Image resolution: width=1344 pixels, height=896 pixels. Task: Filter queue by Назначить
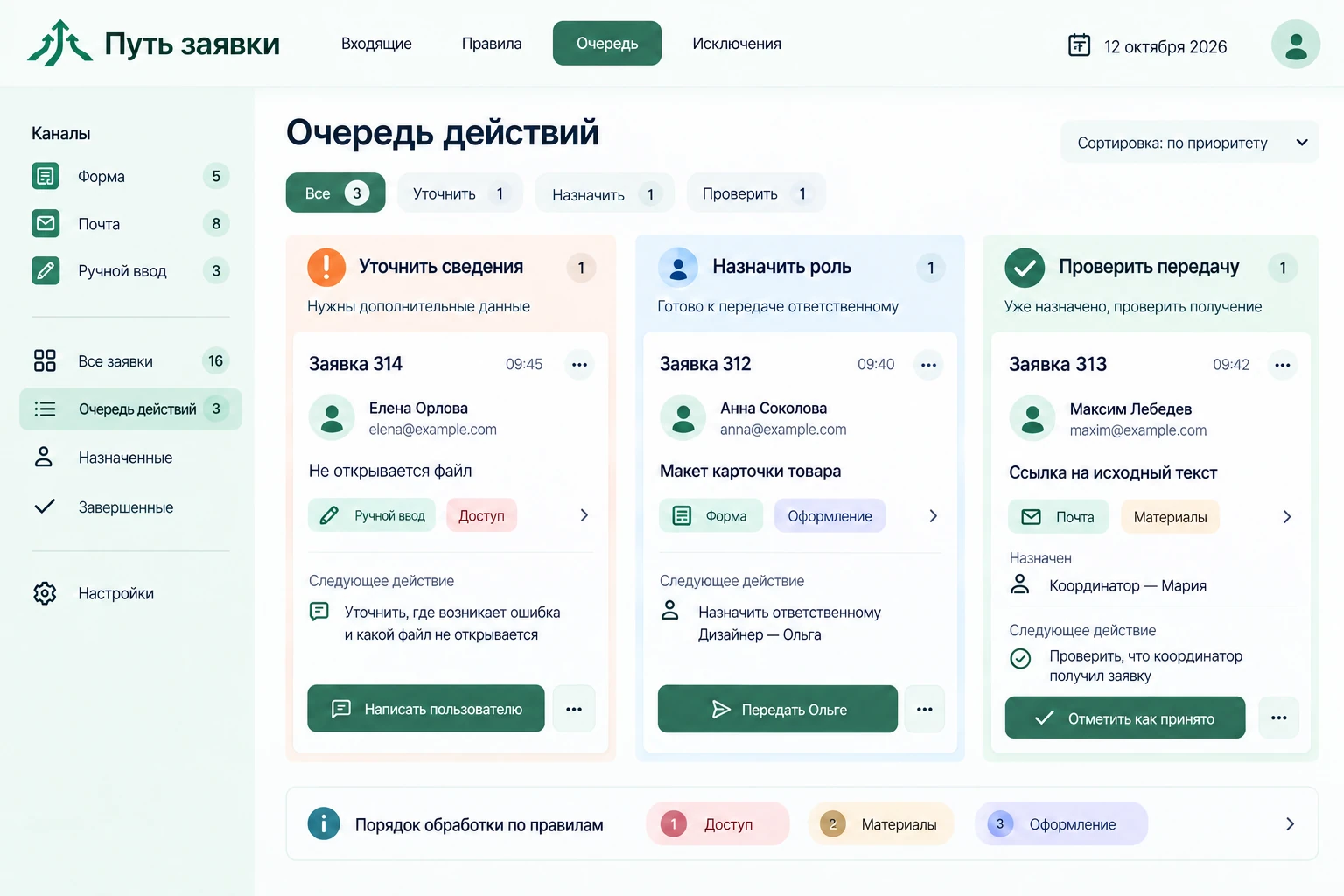[x=605, y=194]
